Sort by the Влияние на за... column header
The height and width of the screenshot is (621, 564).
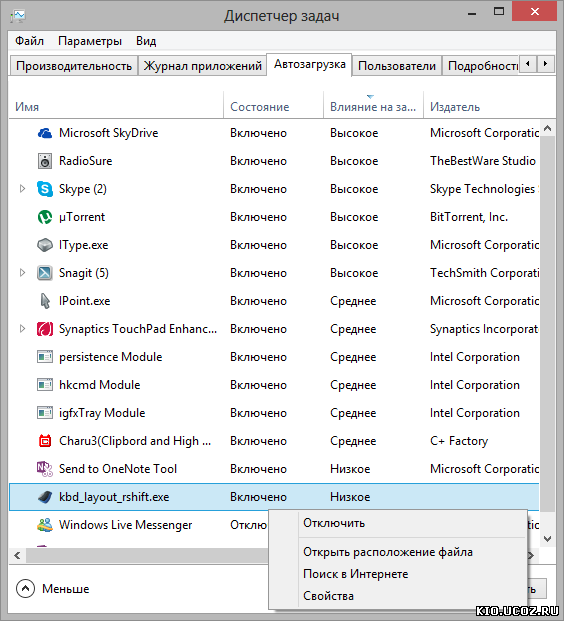[373, 105]
